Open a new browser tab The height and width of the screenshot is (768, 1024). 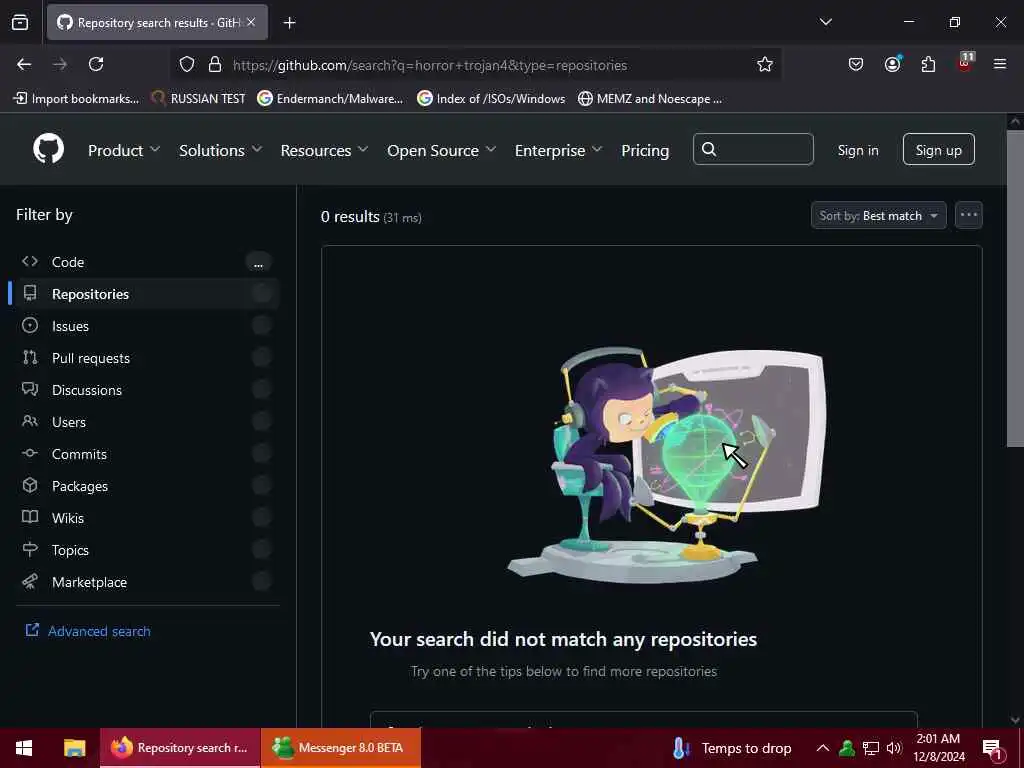[x=289, y=23]
